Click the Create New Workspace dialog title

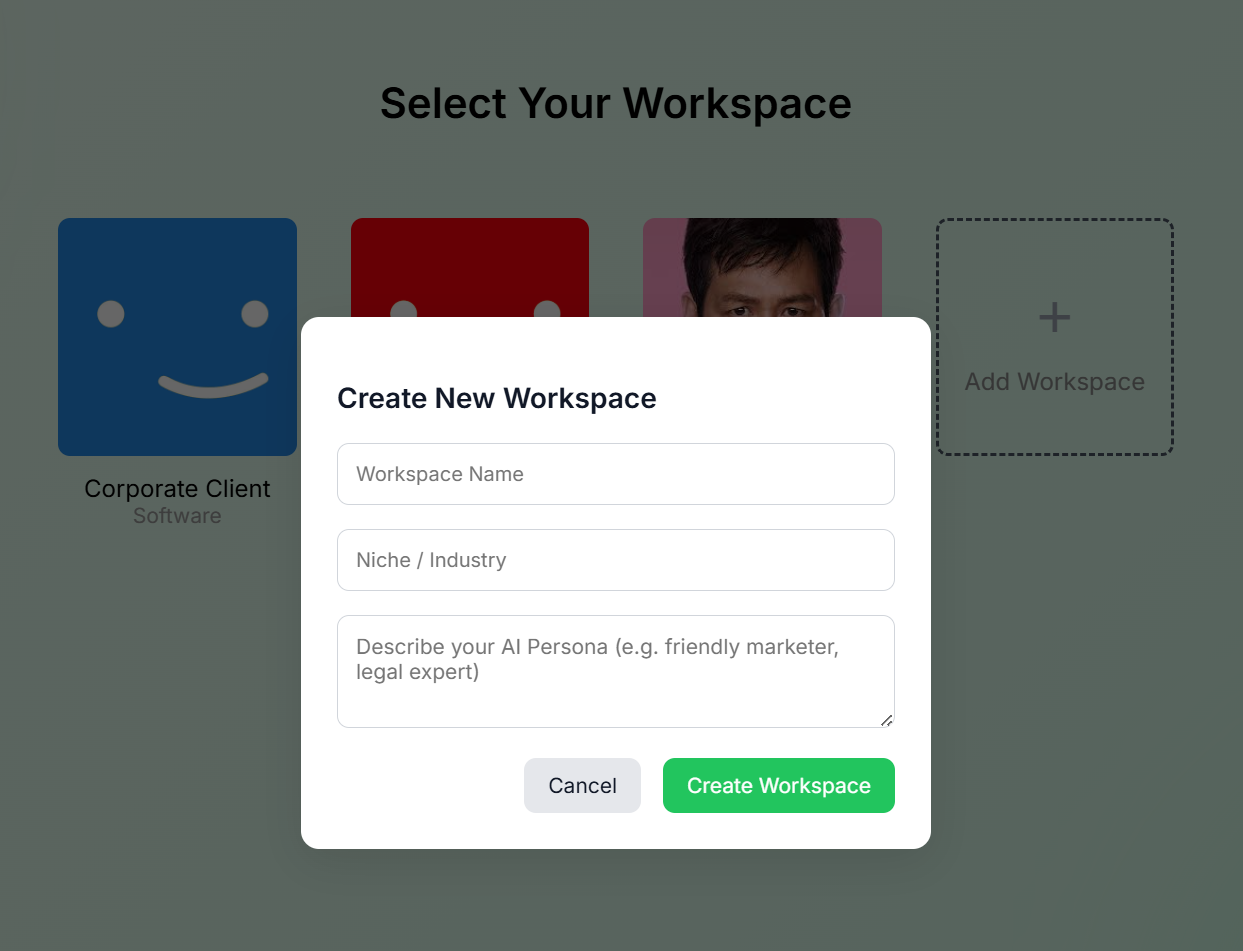[497, 398]
